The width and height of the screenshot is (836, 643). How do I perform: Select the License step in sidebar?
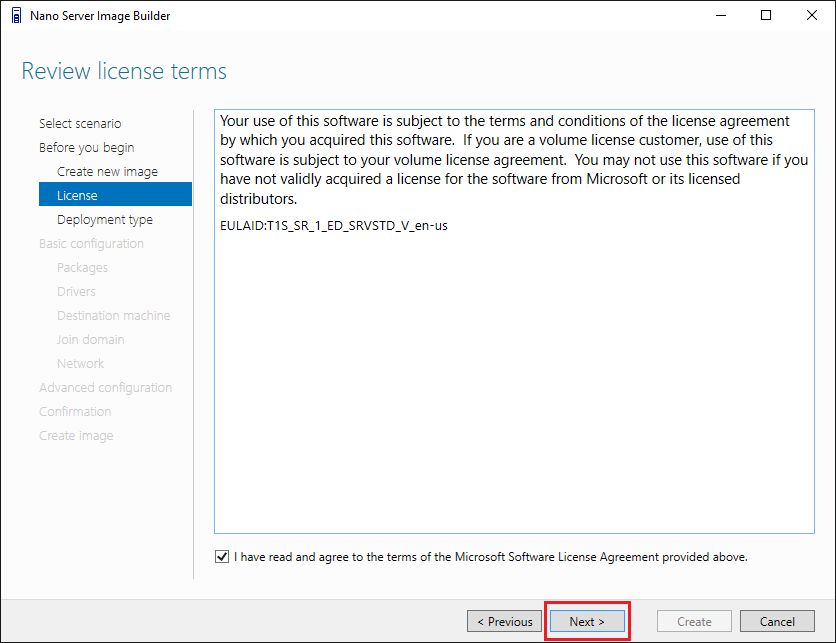pyautogui.click(x=78, y=196)
